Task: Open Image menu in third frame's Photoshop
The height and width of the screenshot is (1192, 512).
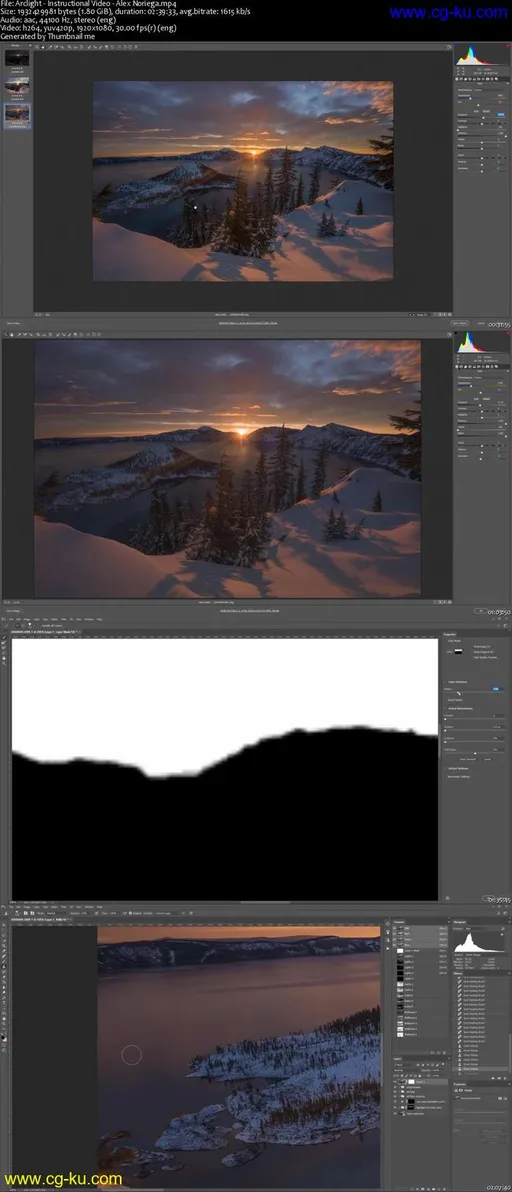Action: (x=27, y=620)
